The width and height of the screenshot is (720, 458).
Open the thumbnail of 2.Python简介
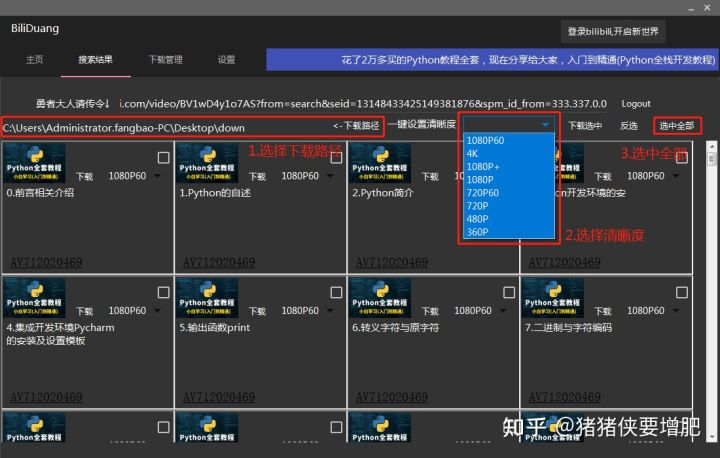point(380,163)
